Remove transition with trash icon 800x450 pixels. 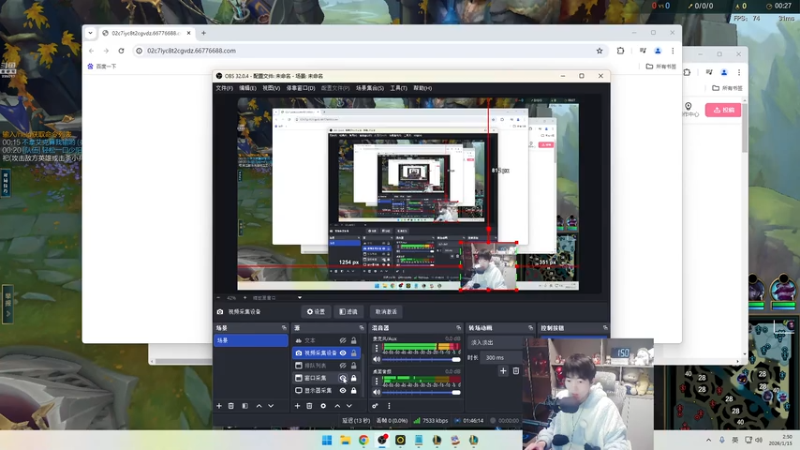(516, 371)
